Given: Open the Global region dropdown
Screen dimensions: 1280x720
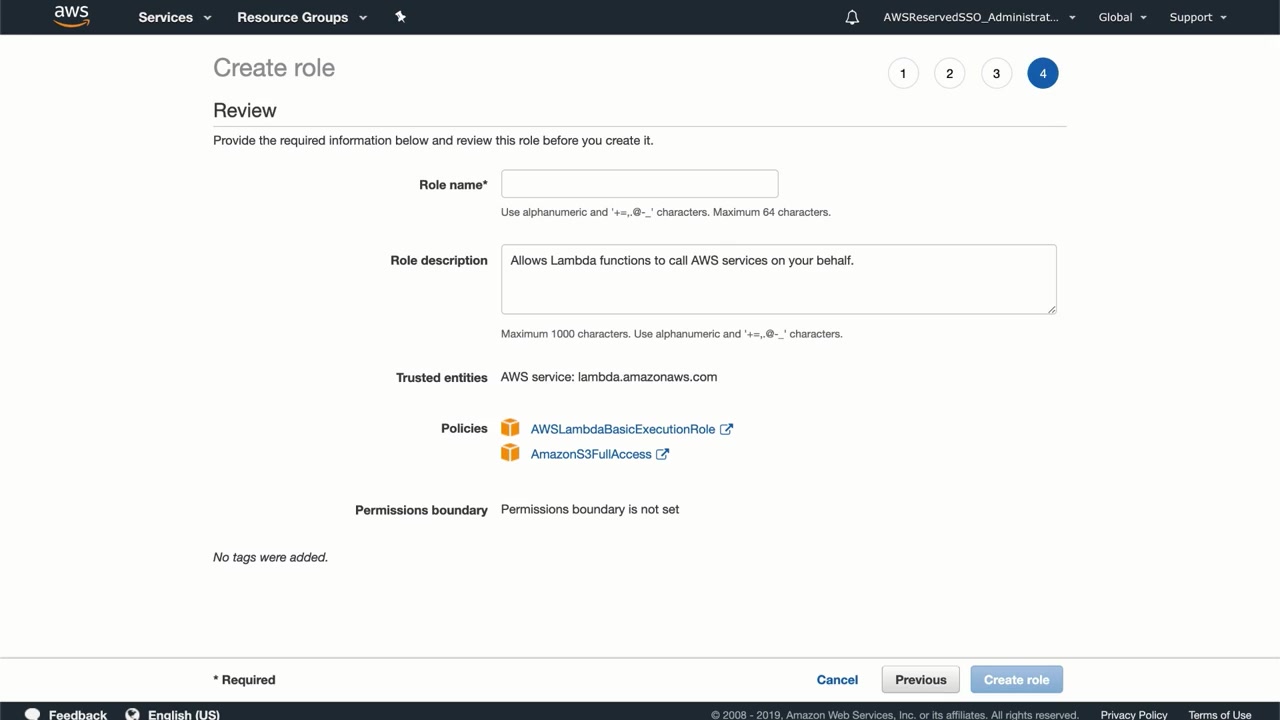Looking at the screenshot, I should tap(1122, 17).
